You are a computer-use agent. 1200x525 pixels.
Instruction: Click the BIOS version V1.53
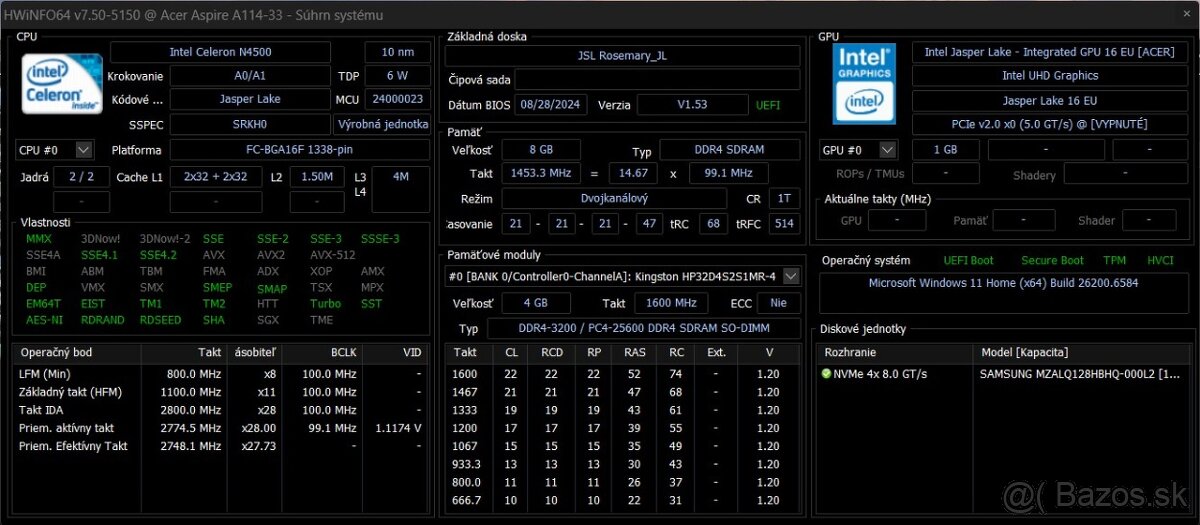(691, 105)
